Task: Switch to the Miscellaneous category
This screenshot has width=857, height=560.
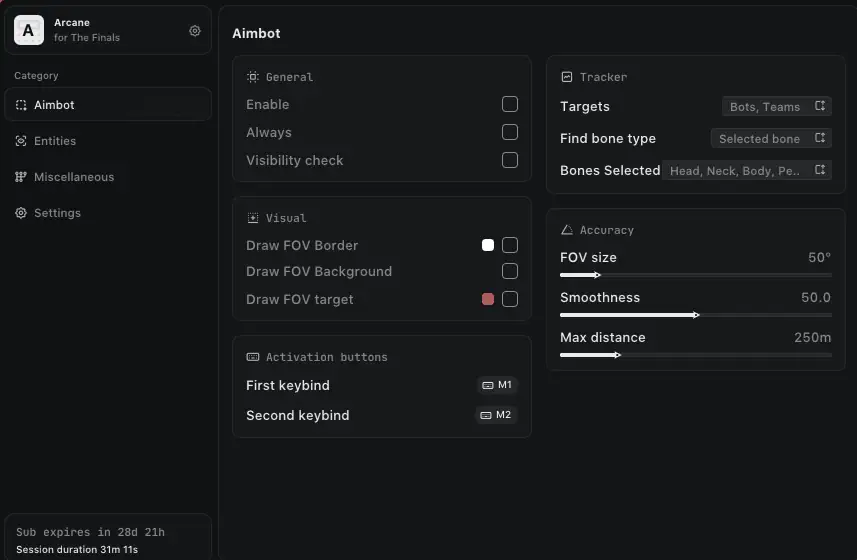Action: click(x=108, y=177)
